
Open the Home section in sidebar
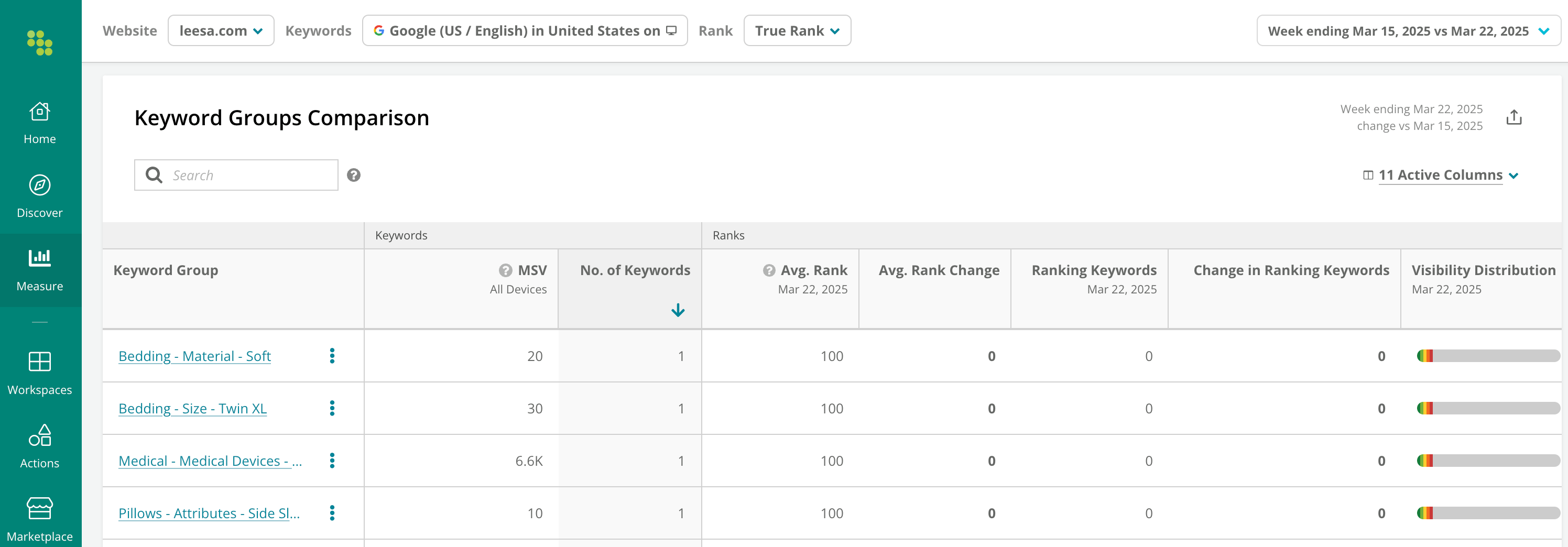[39, 123]
